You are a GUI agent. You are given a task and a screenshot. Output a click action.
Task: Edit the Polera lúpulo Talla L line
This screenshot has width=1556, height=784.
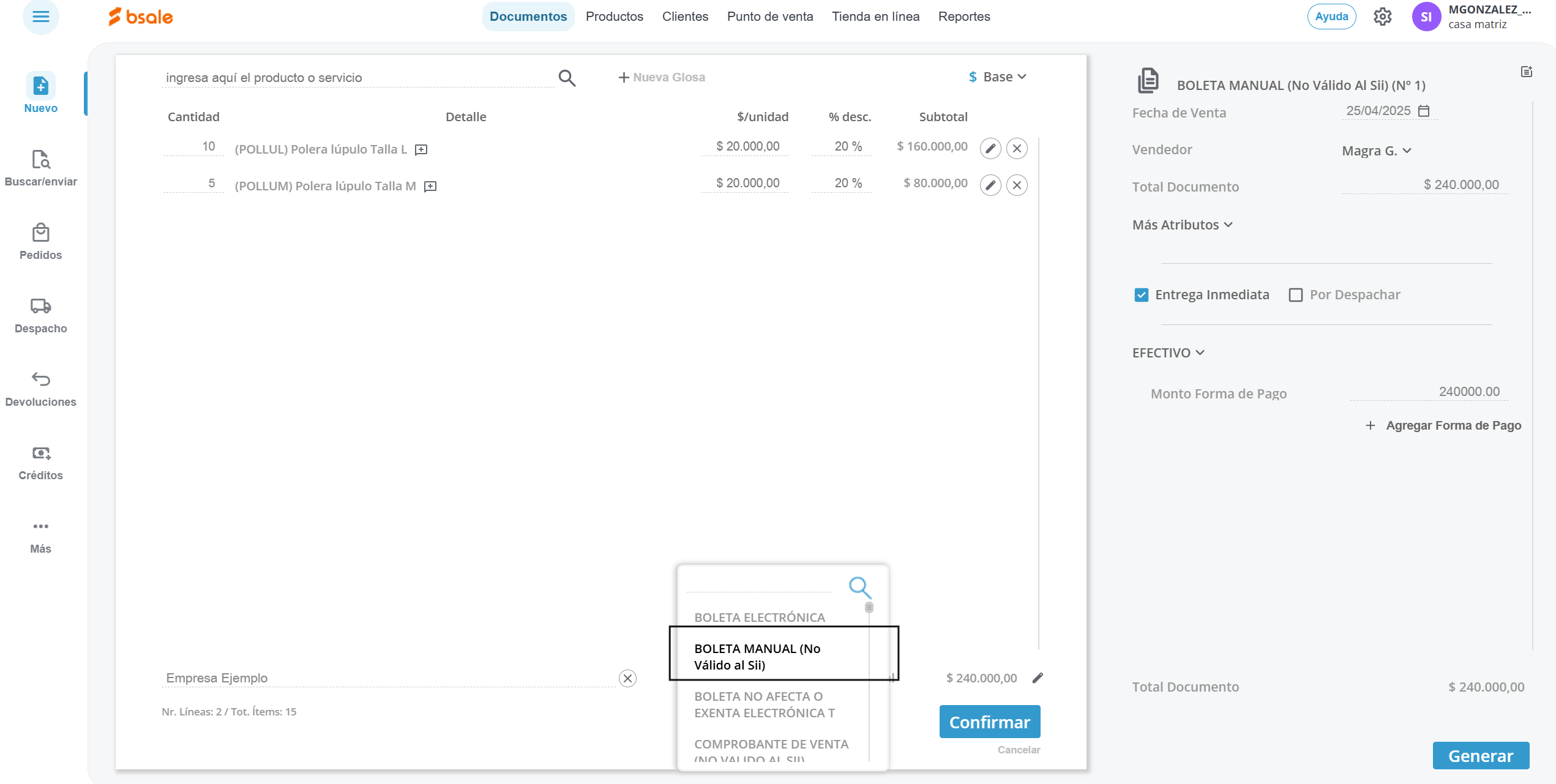tap(990, 148)
